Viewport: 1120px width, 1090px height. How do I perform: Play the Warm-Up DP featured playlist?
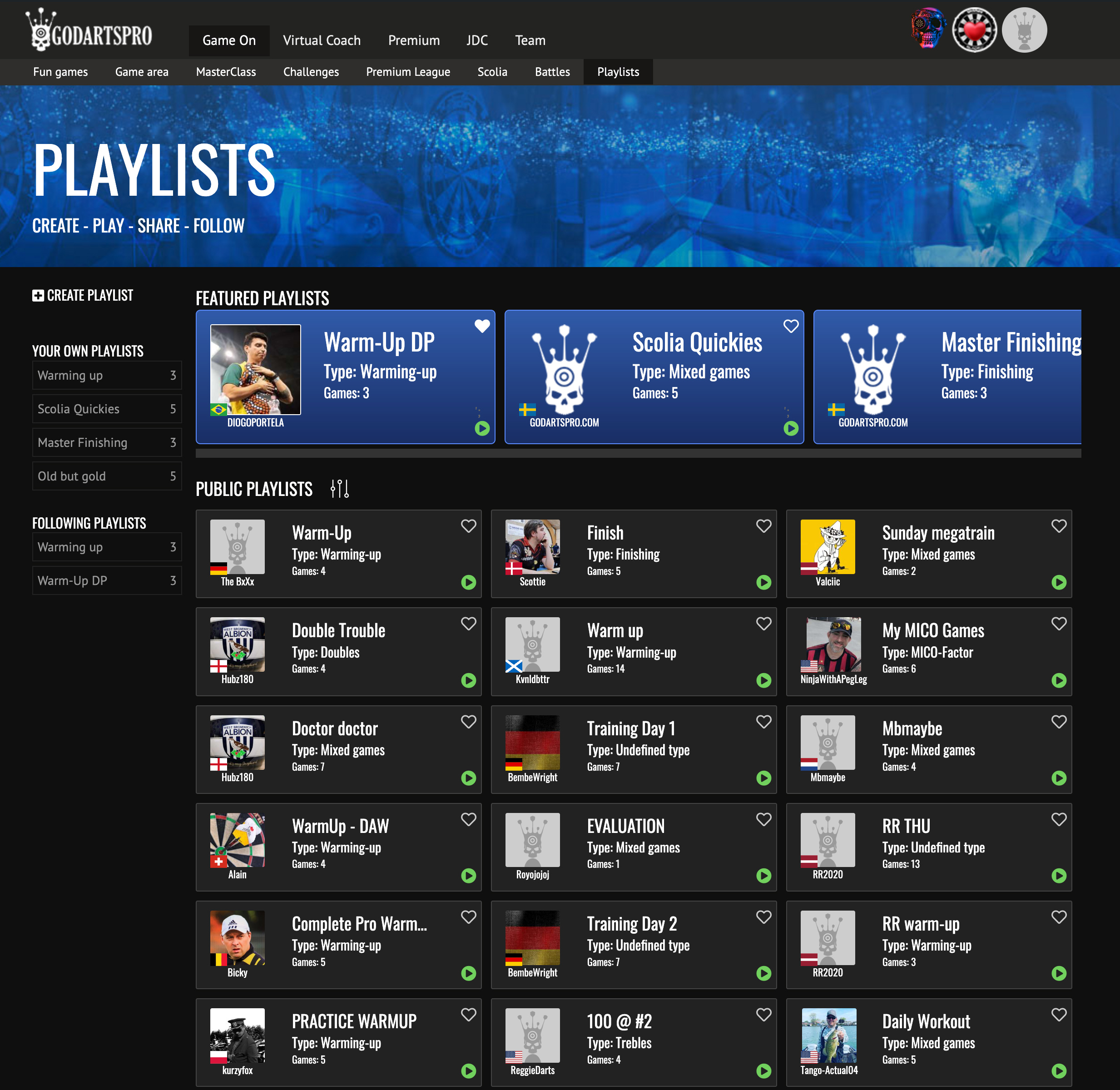click(x=482, y=428)
